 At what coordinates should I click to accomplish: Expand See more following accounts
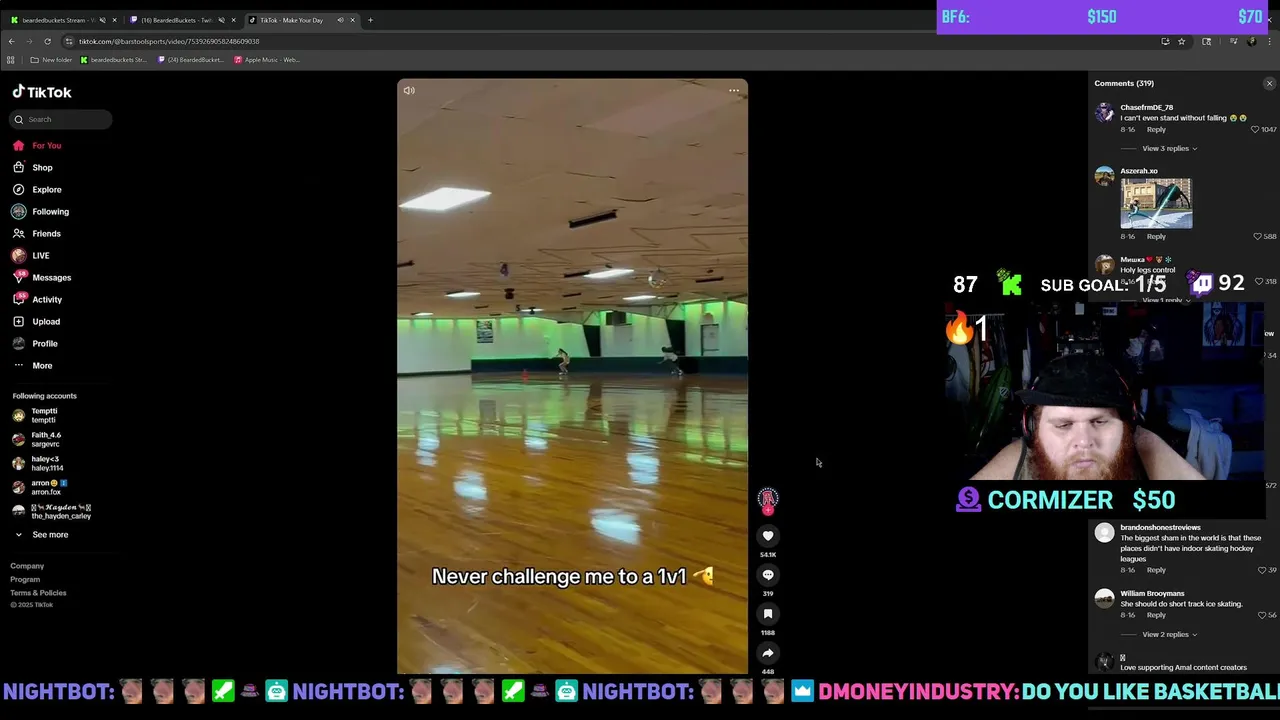(41, 534)
